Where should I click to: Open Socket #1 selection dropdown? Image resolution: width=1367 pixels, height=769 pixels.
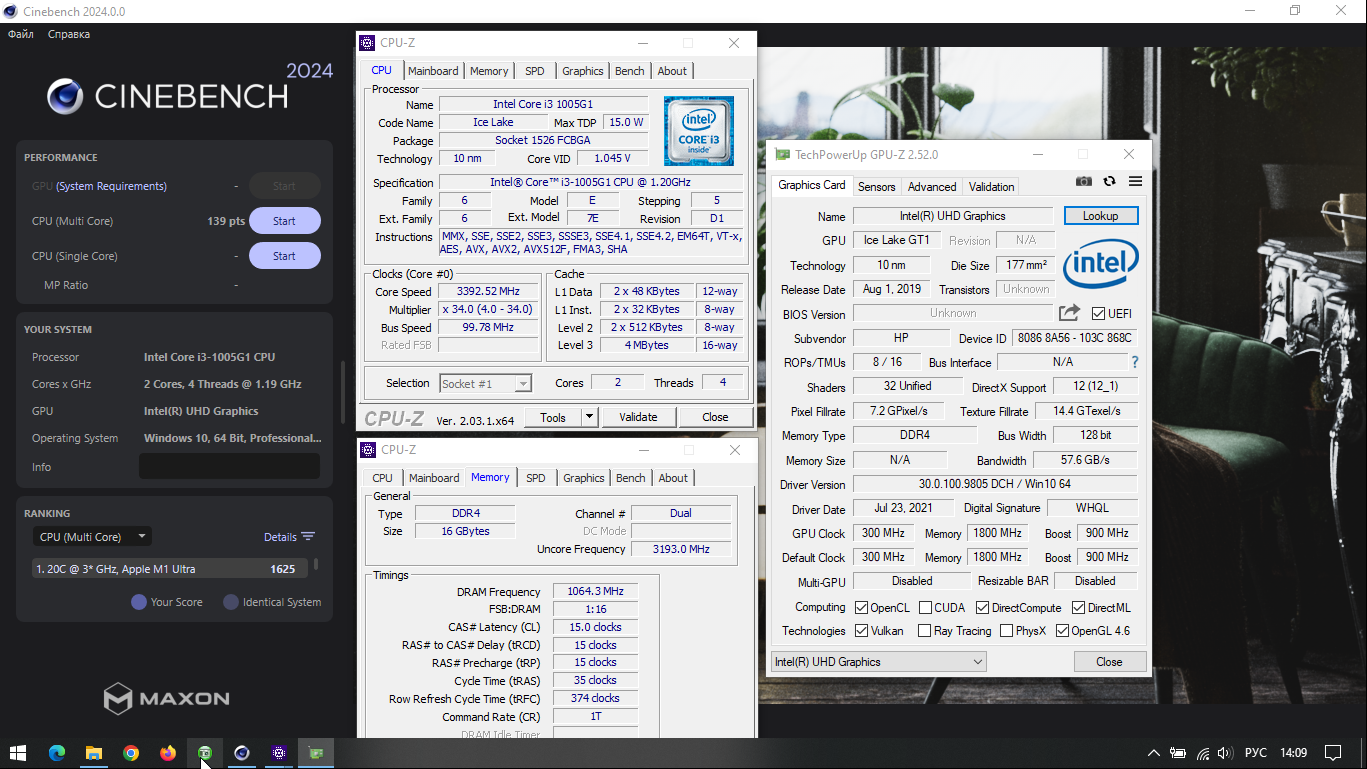486,383
